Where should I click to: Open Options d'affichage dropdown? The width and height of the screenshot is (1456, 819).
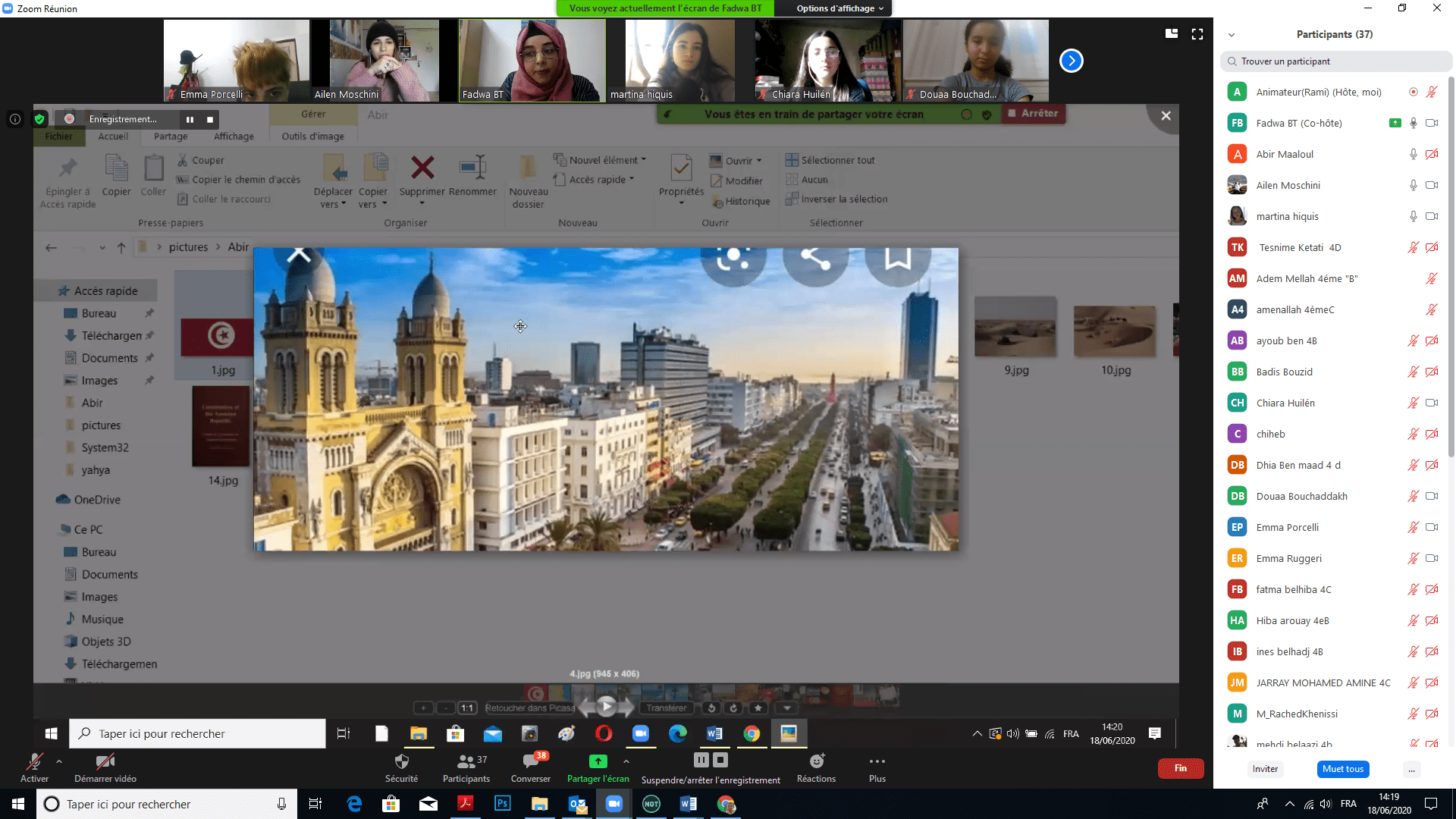click(x=839, y=8)
